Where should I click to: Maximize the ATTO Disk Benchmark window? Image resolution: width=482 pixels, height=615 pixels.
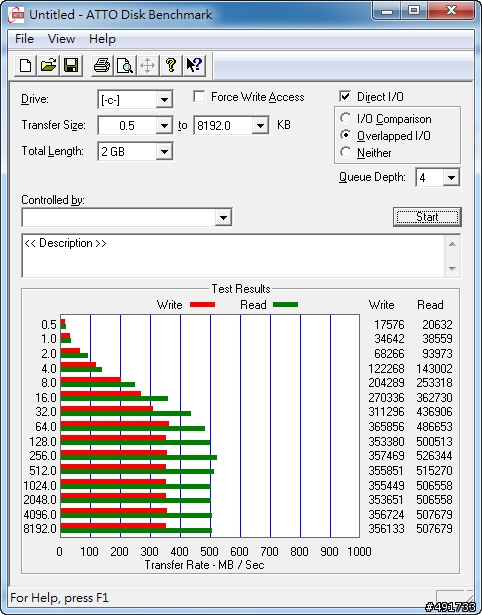tap(414, 11)
